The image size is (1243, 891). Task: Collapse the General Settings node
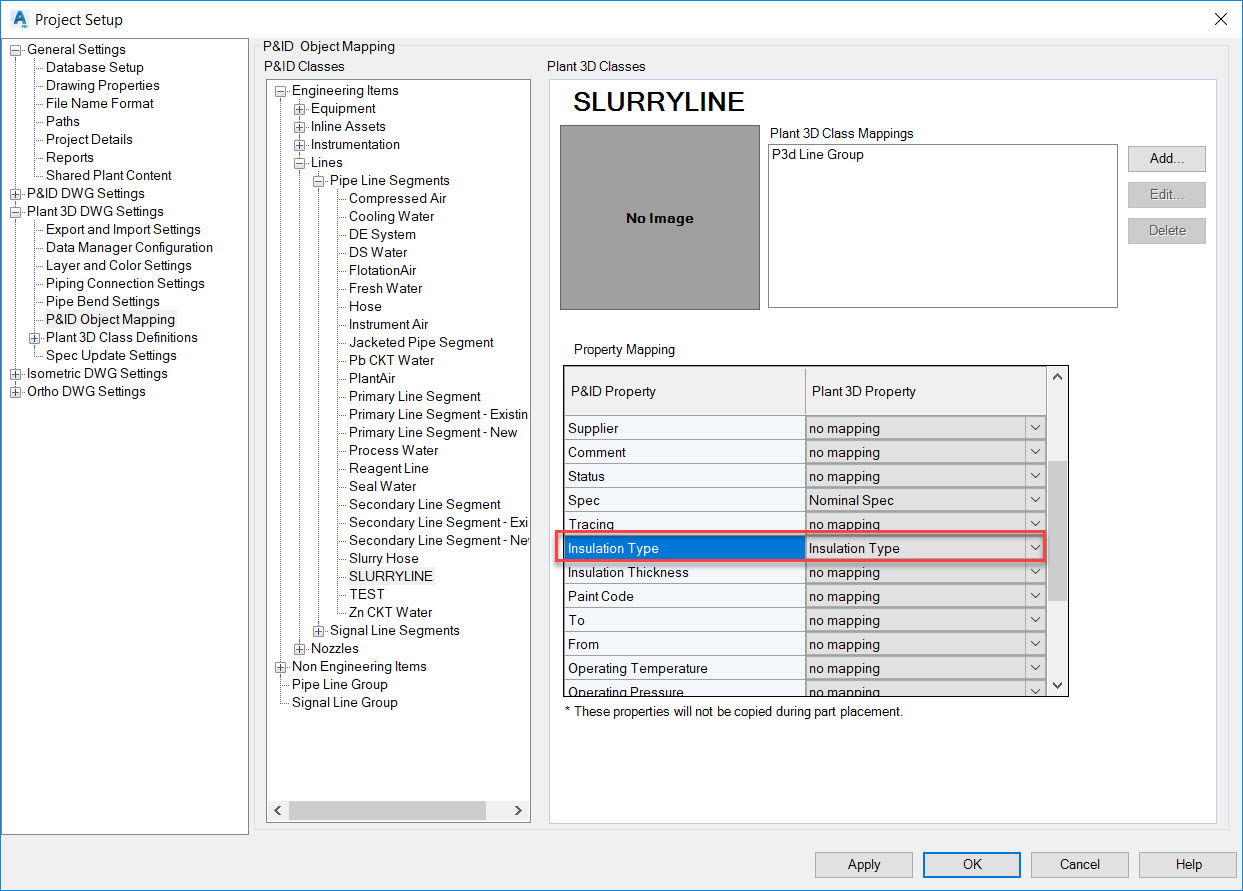pyautogui.click(x=15, y=50)
